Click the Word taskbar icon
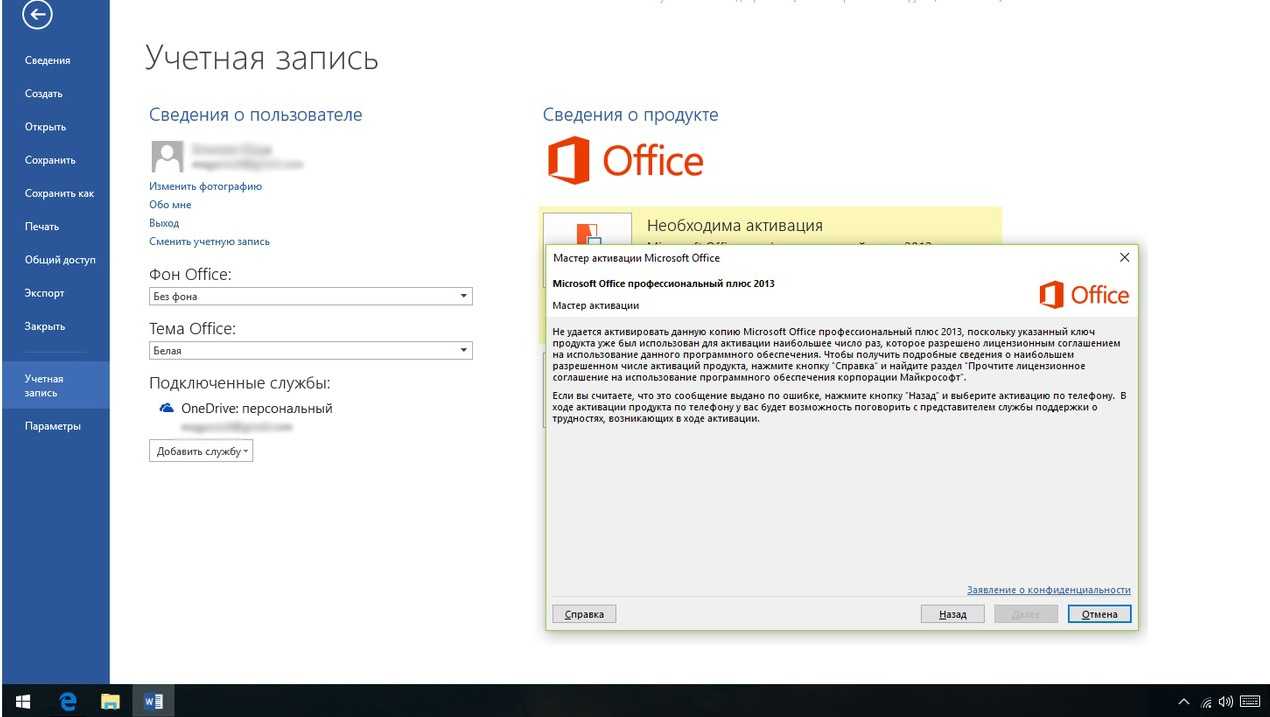The image size is (1270, 717). (x=153, y=702)
